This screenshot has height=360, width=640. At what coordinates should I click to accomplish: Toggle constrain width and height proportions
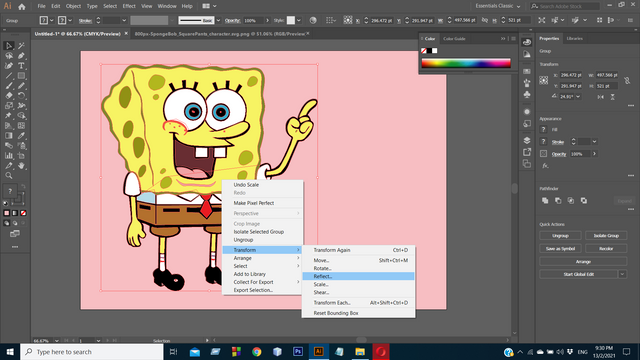click(x=627, y=80)
